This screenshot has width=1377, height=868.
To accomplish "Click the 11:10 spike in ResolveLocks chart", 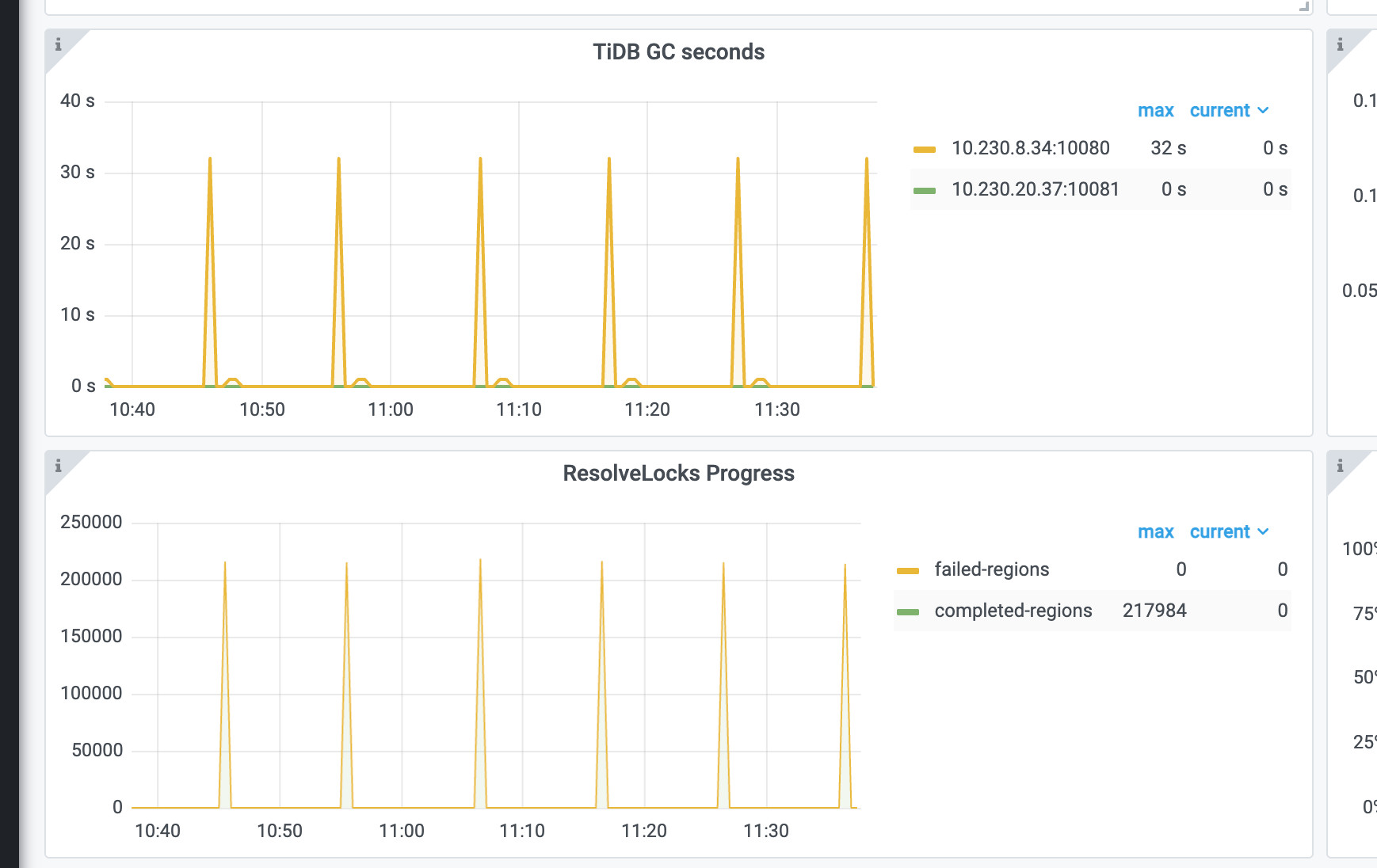I will click(x=602, y=681).
